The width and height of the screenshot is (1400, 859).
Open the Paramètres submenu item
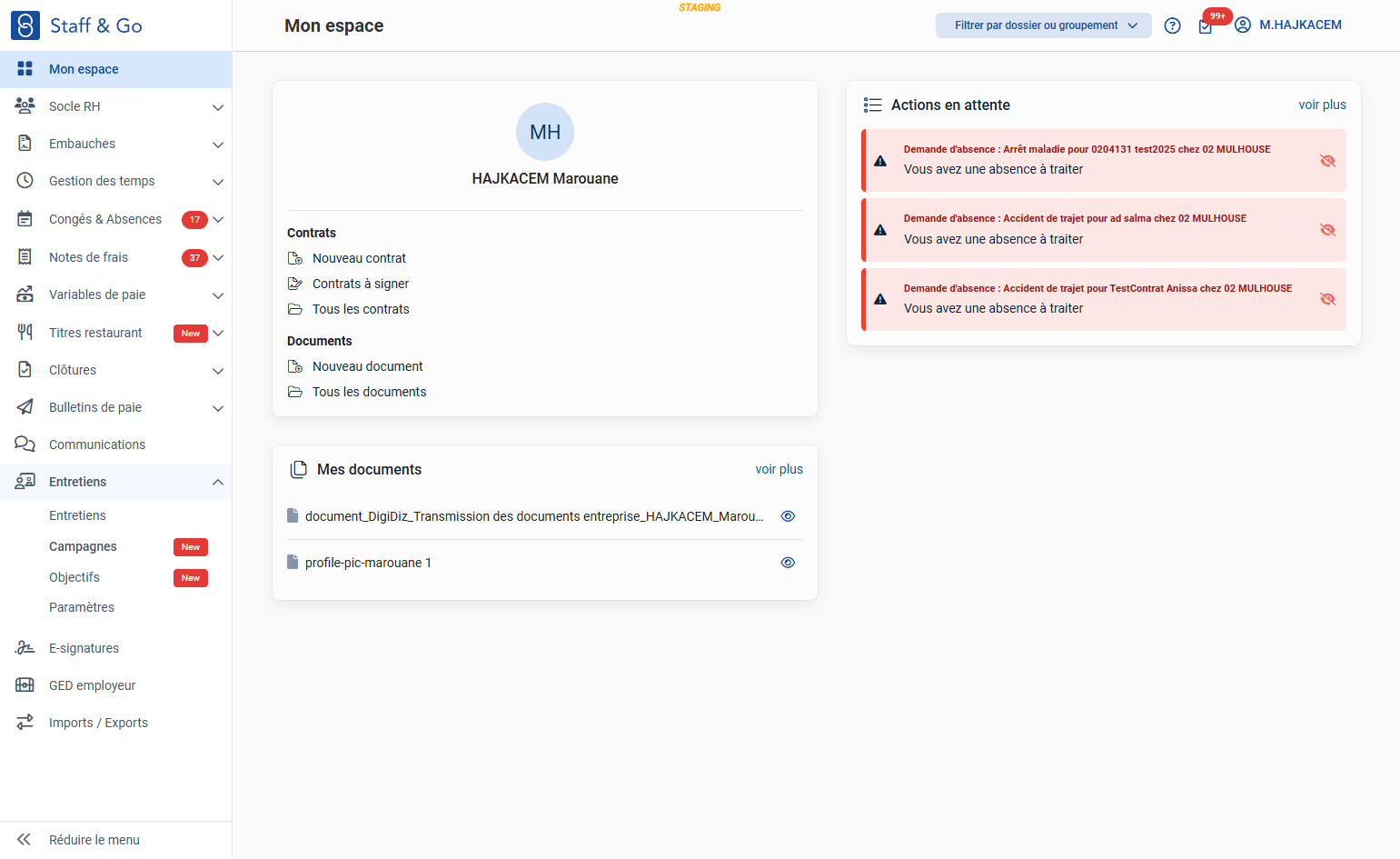click(x=82, y=607)
